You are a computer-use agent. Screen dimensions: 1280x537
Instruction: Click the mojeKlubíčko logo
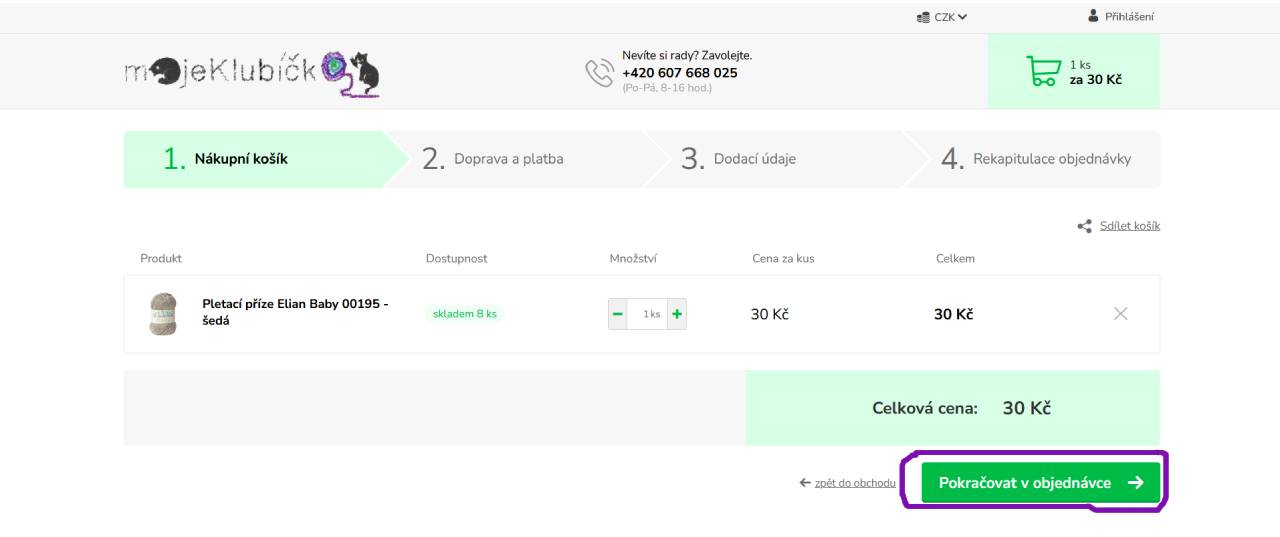point(252,73)
